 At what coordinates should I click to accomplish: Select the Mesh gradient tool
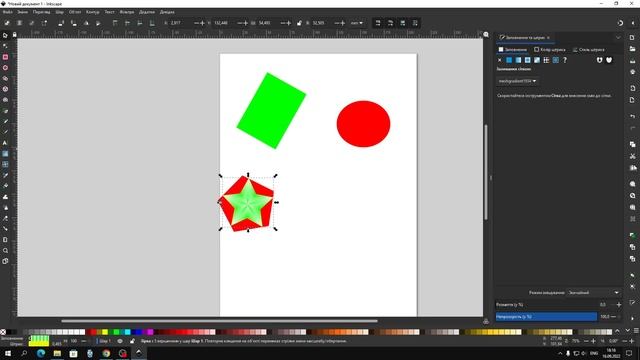click(x=5, y=164)
